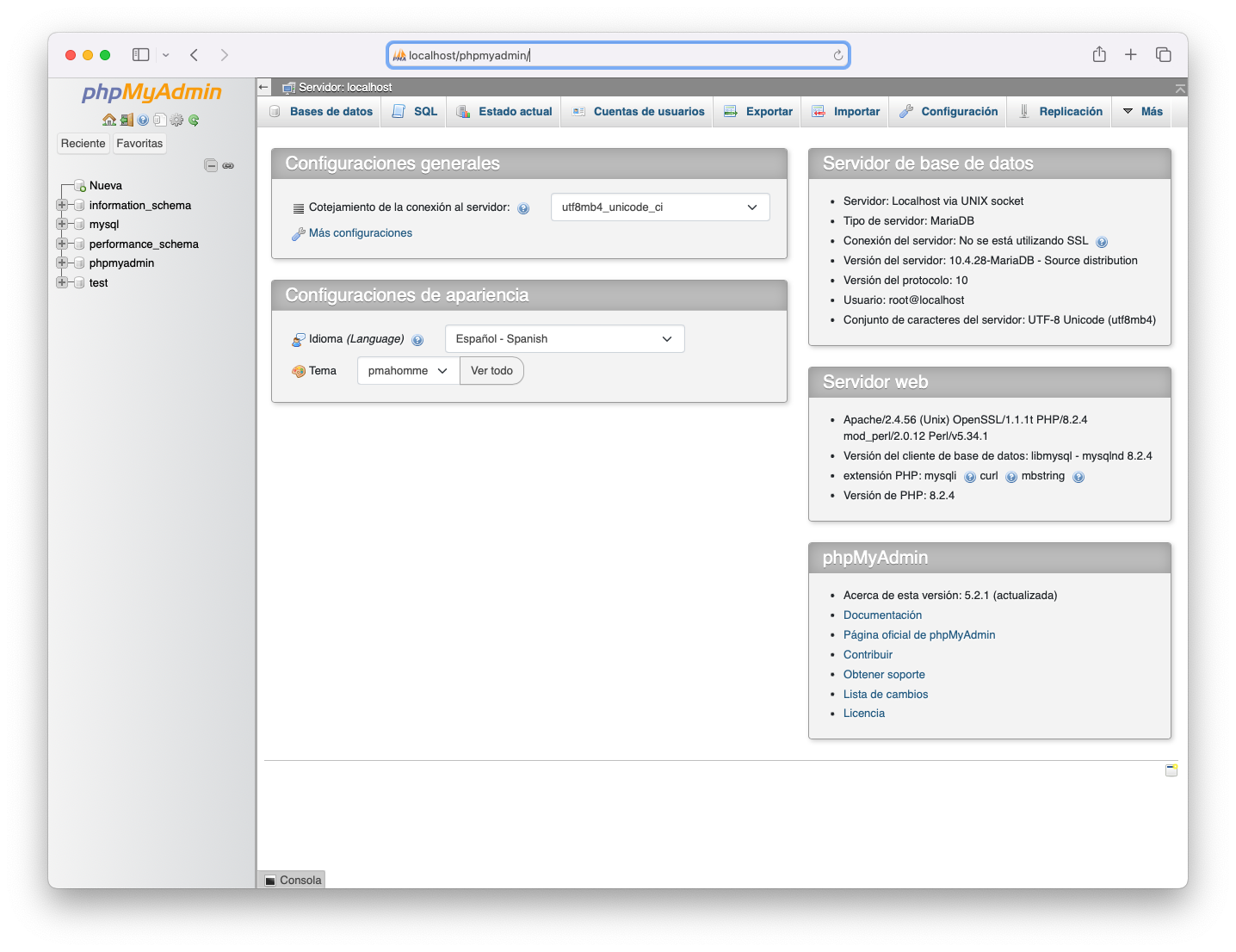Open the Español - Spanish language dropdown

click(x=564, y=339)
